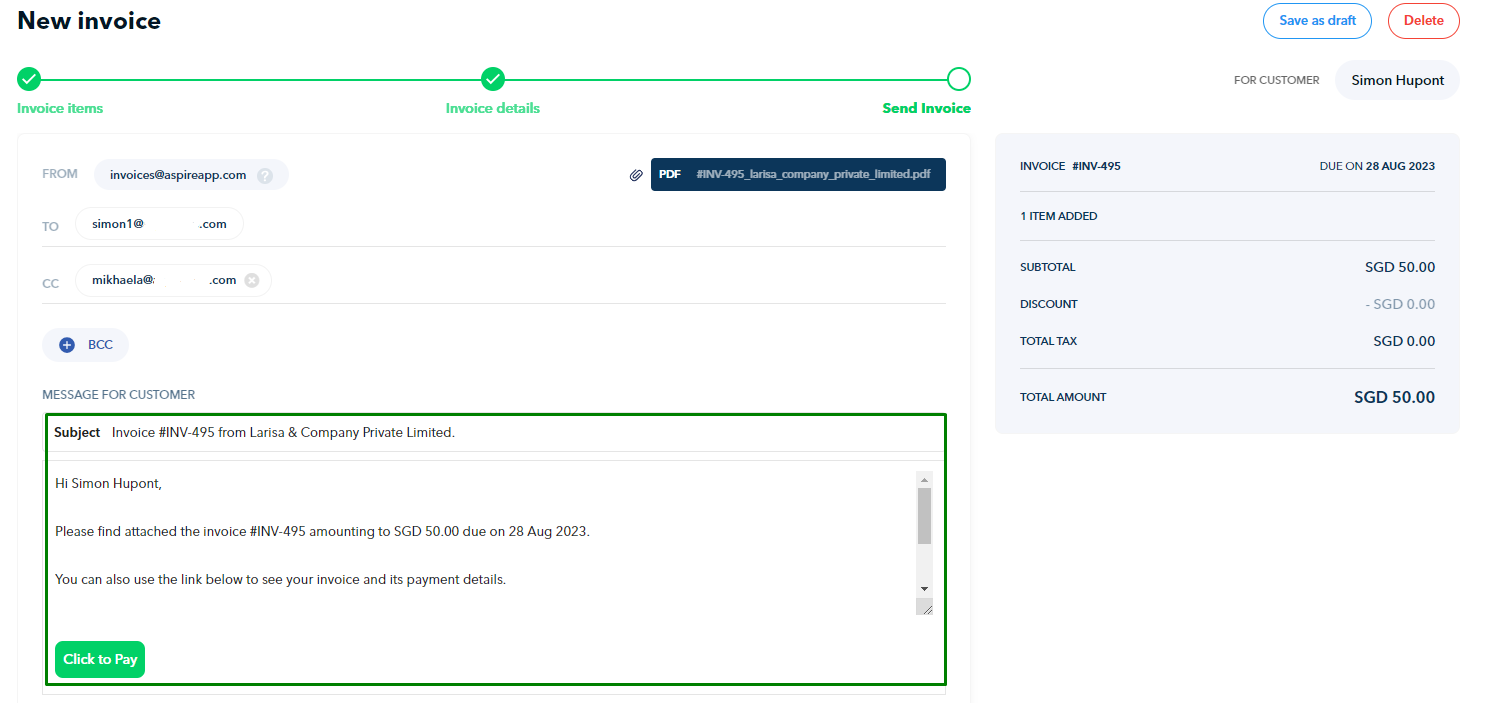
Task: Click the paperclip attachment icon
Action: click(636, 175)
